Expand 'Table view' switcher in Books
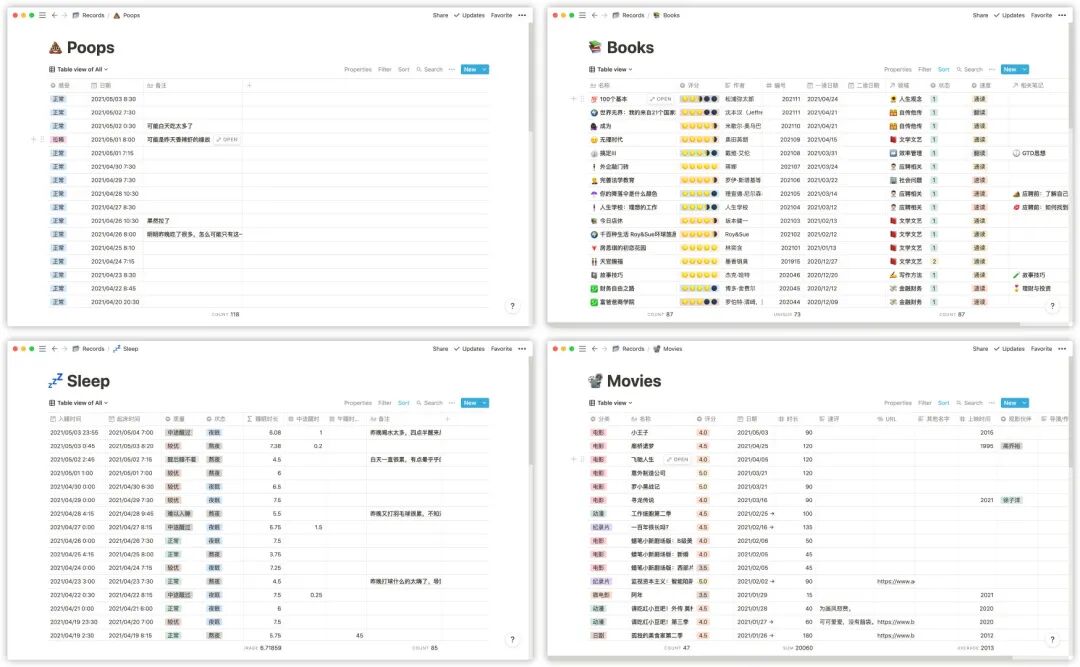Viewport: 1080px width, 667px height. click(610, 70)
